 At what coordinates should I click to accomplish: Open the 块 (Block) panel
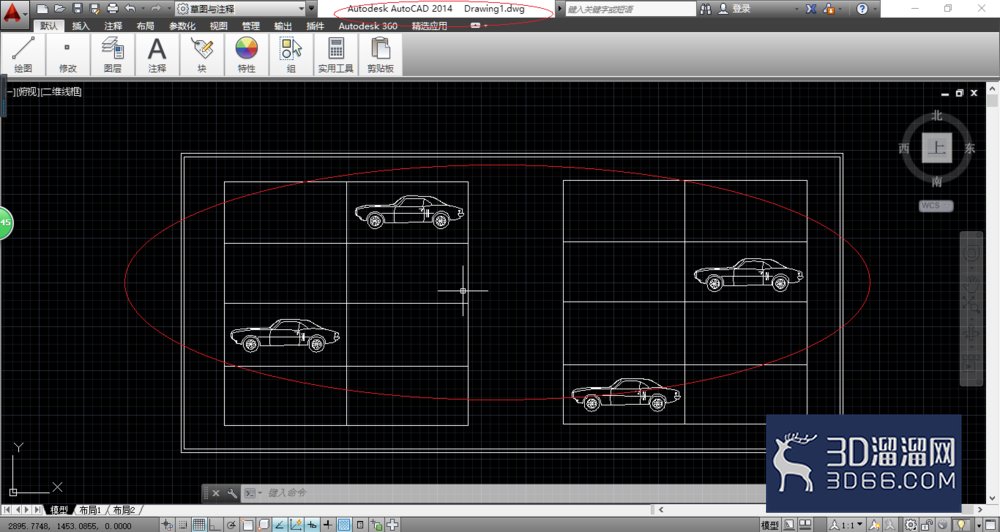[202, 55]
